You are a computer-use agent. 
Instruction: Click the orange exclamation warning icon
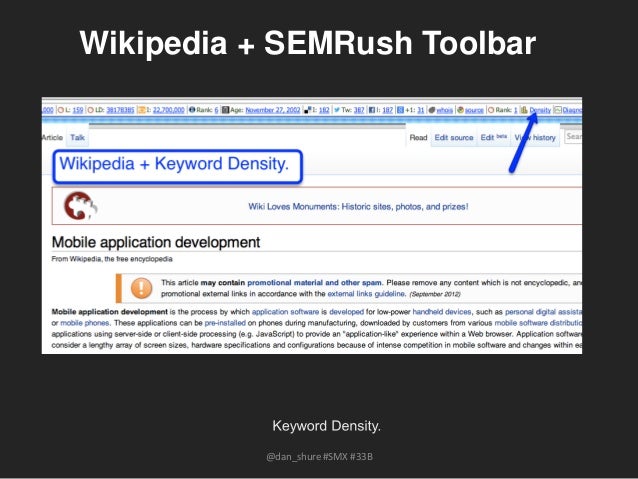click(141, 288)
